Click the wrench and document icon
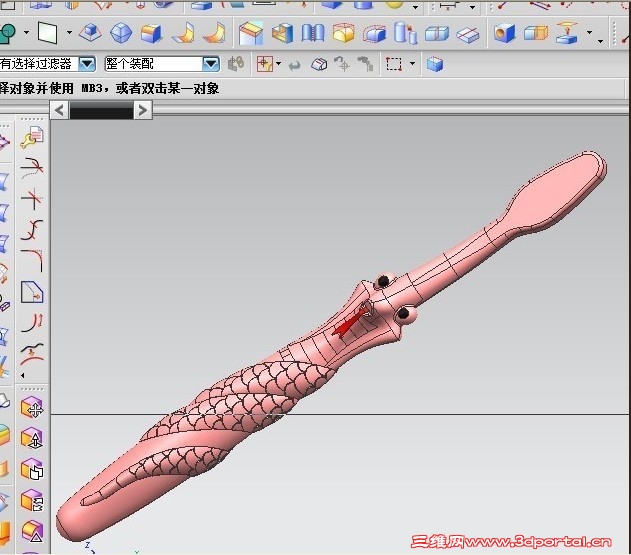This screenshot has width=631, height=555. pos(32,137)
